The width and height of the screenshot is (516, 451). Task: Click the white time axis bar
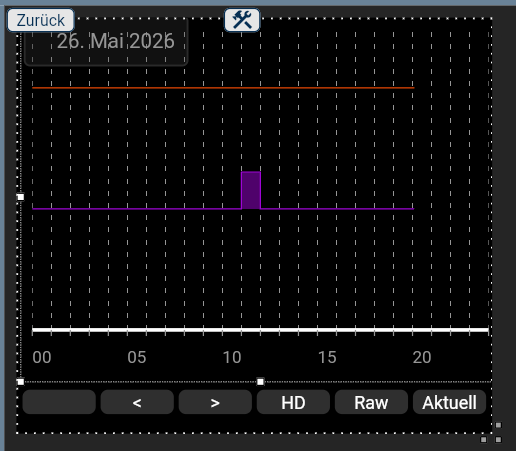[260, 330]
